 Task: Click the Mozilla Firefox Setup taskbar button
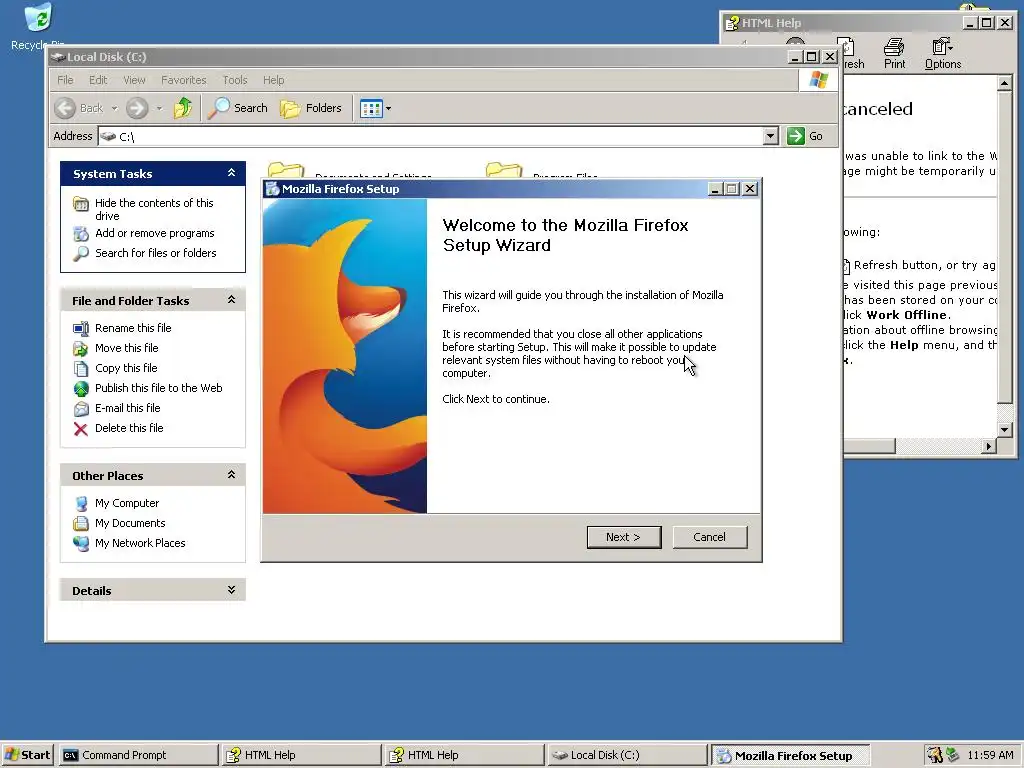coord(790,755)
